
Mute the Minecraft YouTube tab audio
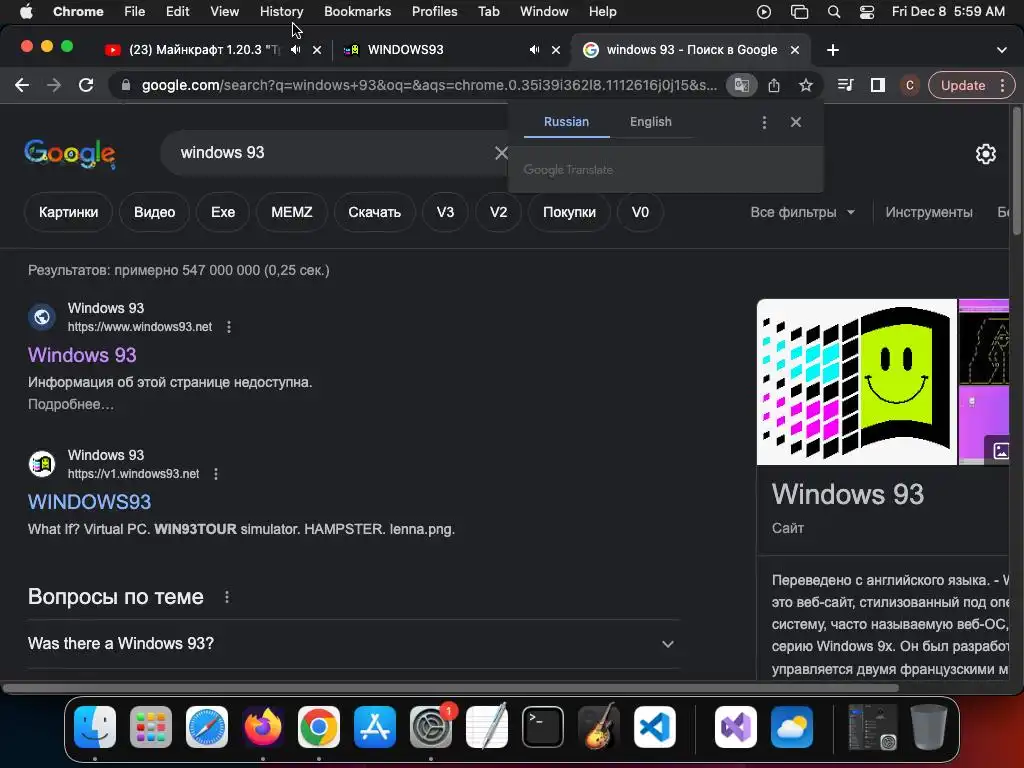click(x=296, y=50)
